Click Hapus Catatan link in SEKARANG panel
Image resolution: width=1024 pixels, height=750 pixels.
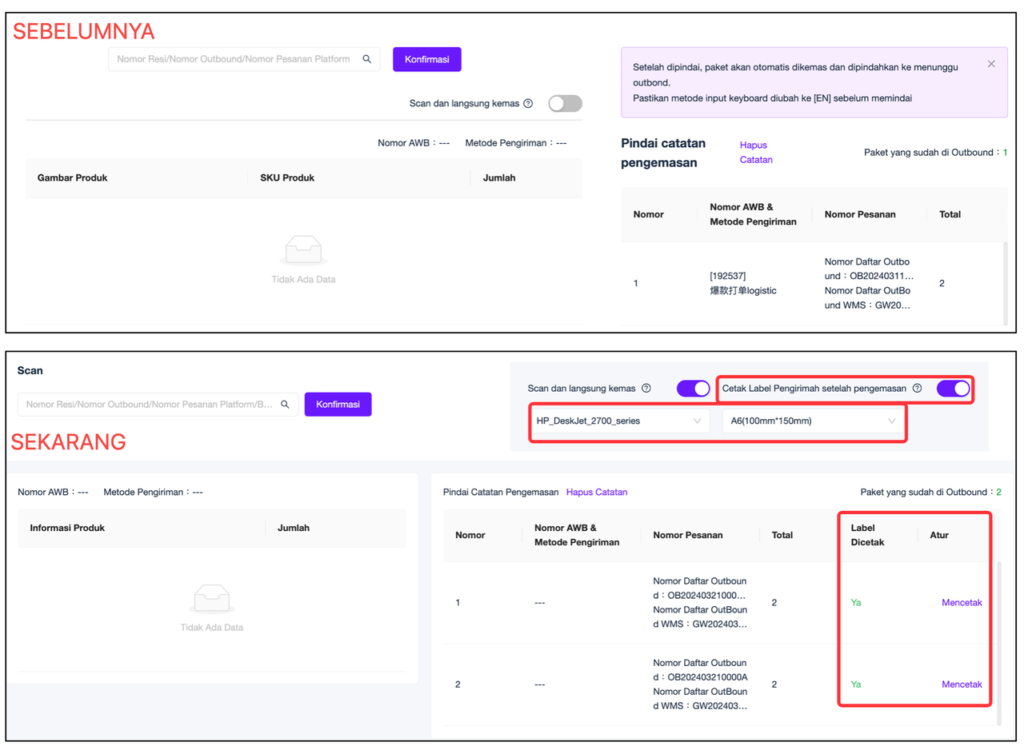click(597, 492)
